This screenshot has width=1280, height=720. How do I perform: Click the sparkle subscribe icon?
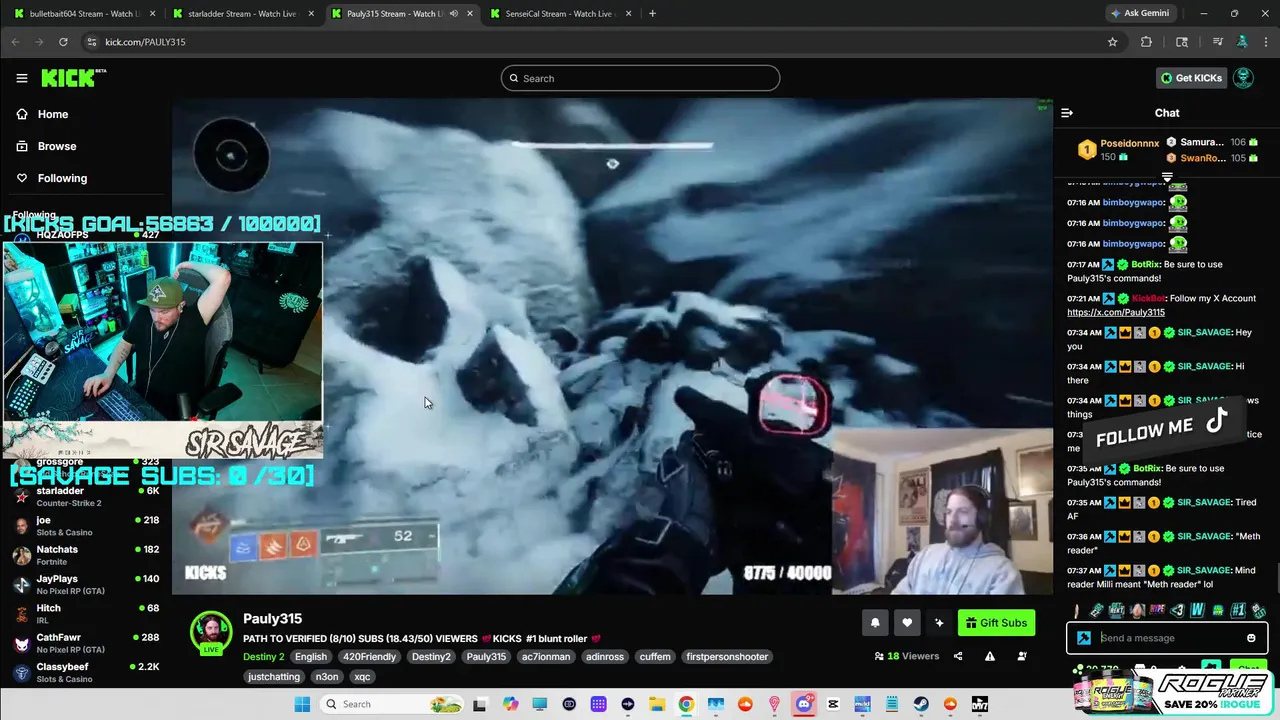point(939,623)
